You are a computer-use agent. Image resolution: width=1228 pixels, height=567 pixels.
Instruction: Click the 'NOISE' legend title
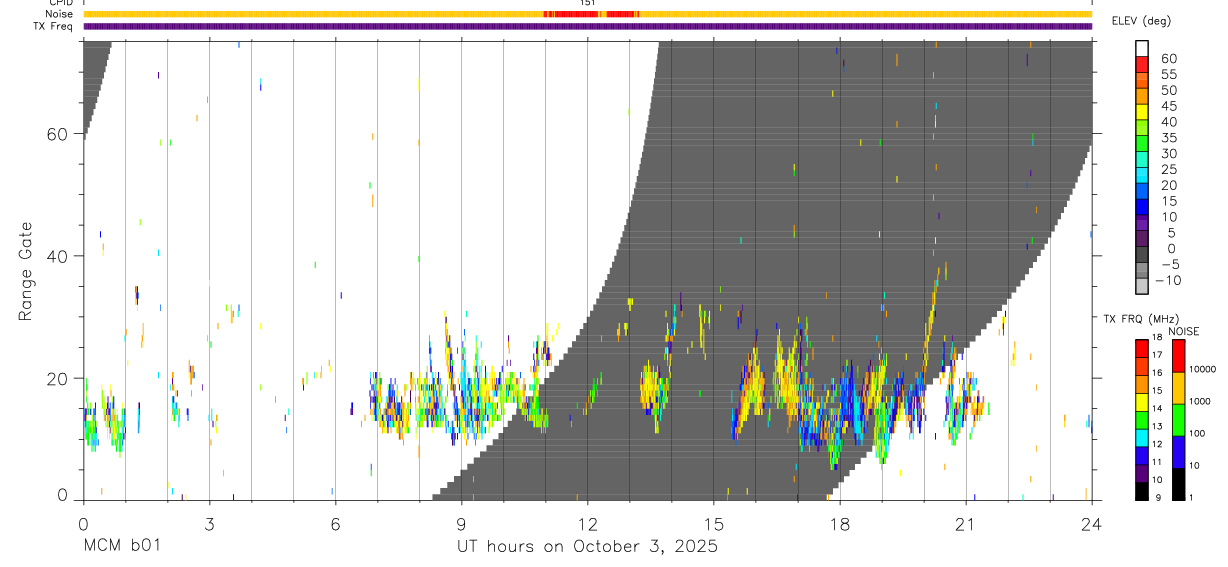point(1183,331)
